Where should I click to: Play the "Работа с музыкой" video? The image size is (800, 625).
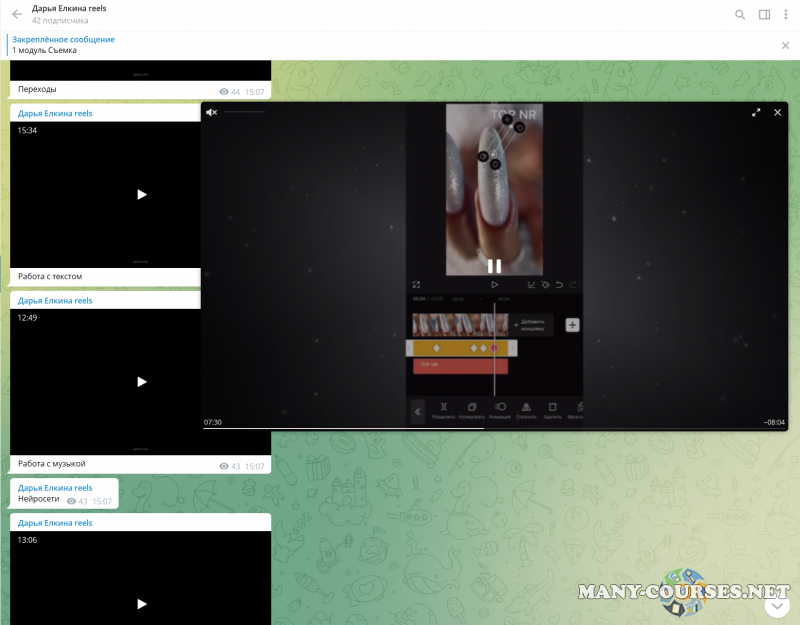click(141, 381)
